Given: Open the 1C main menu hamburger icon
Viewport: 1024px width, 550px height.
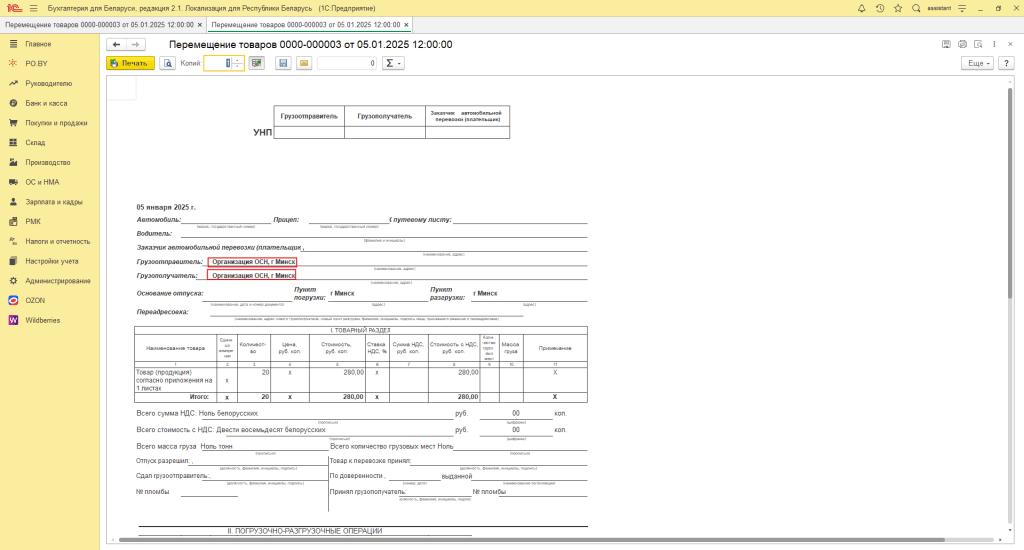Looking at the screenshot, I should (x=33, y=8).
